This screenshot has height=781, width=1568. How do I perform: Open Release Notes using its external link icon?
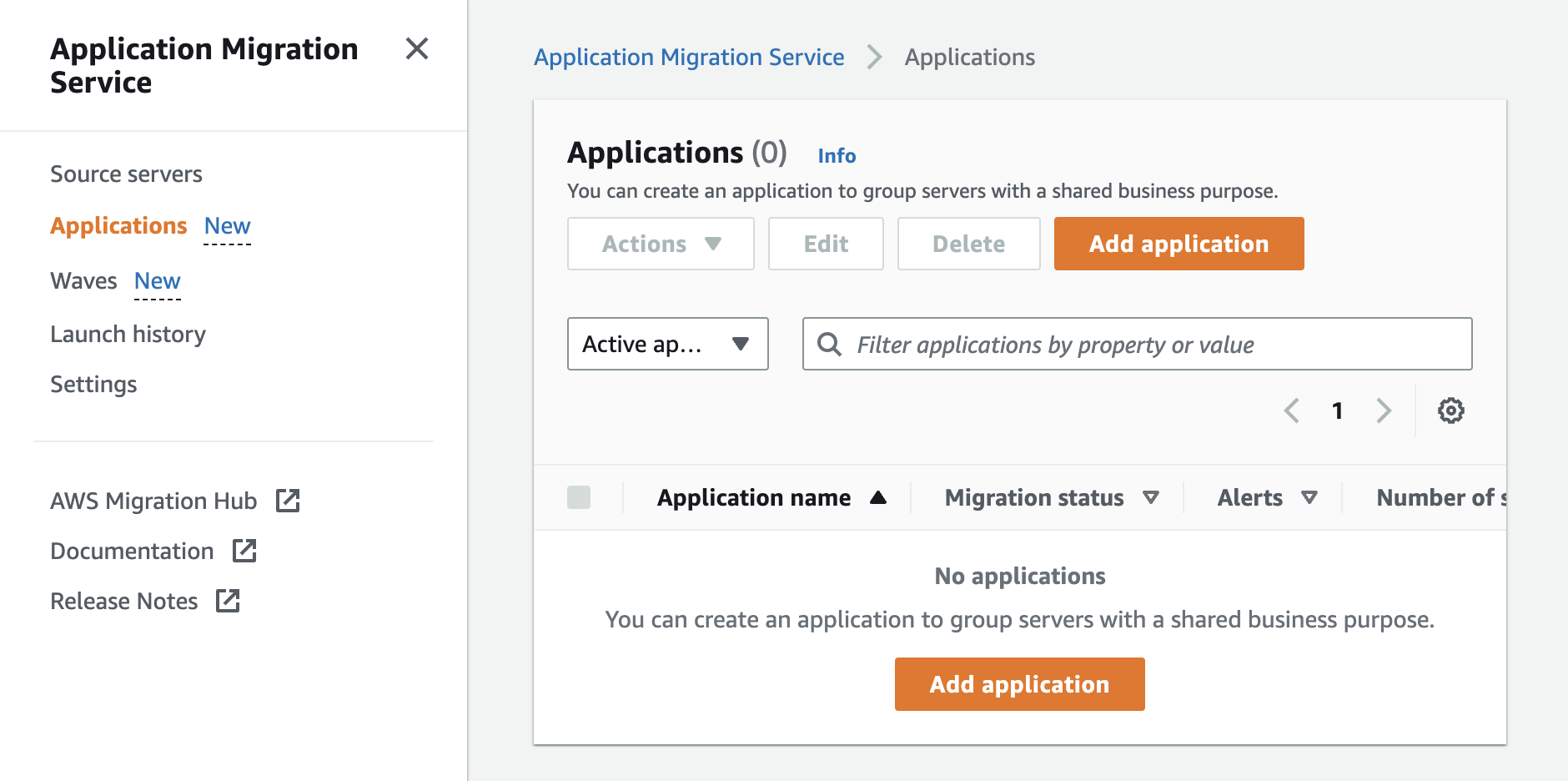pyautogui.click(x=228, y=601)
